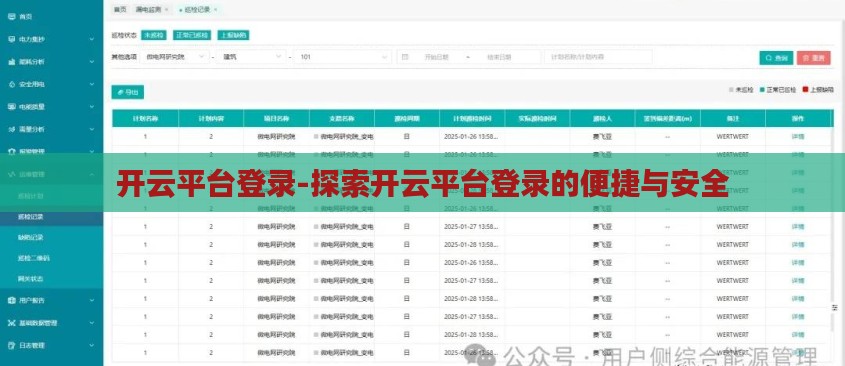
Task: Click the 项目名称 column header
Action: 276,119
